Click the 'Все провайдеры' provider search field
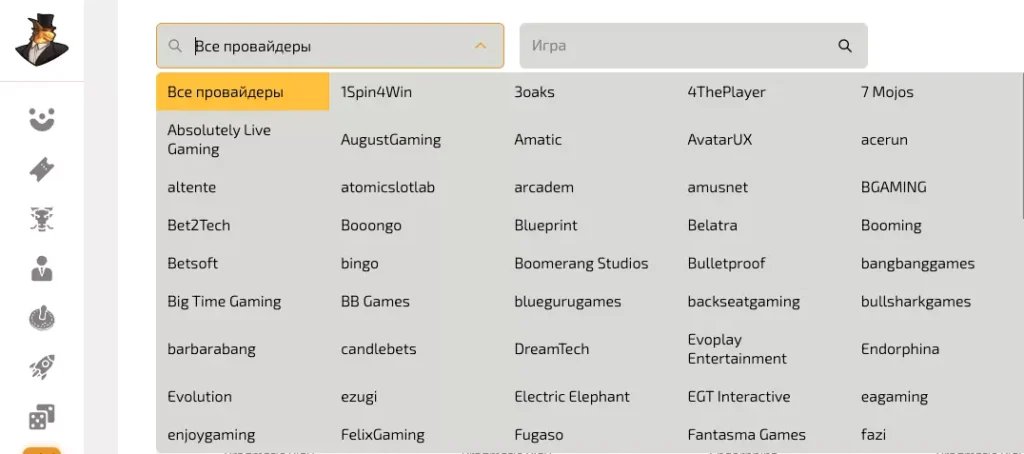 pyautogui.click(x=320, y=46)
